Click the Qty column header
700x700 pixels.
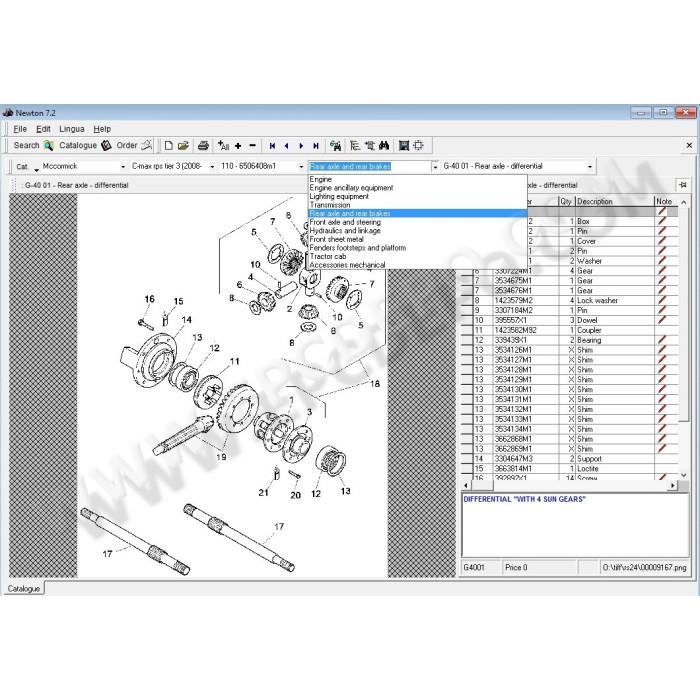tap(566, 201)
